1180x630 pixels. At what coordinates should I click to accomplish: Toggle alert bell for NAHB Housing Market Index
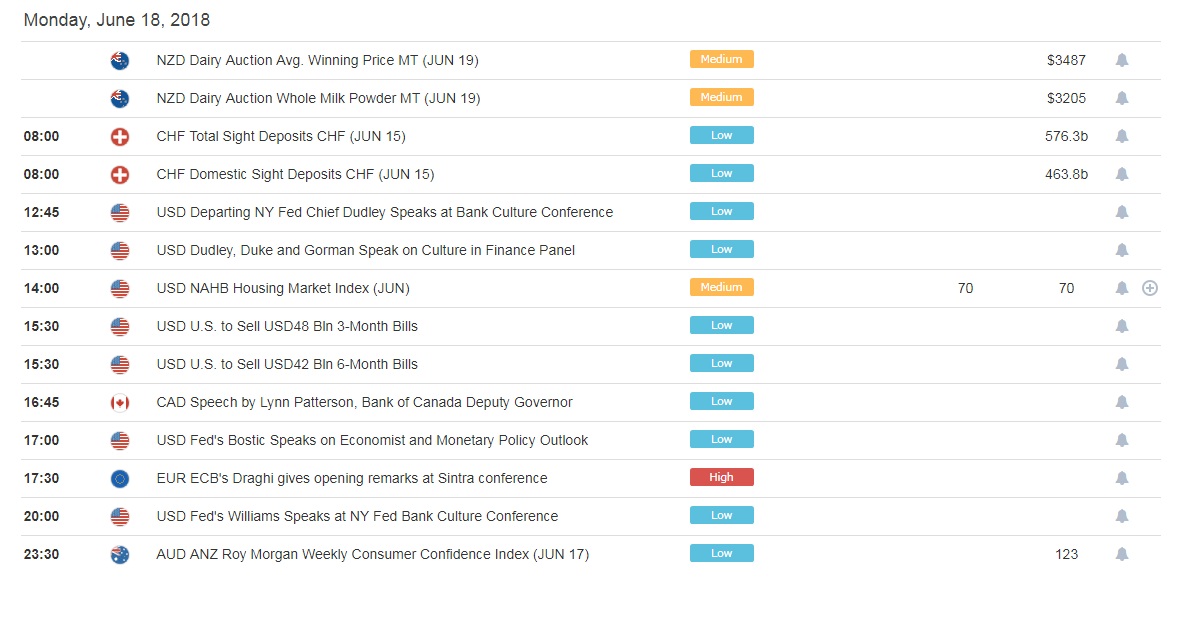(x=1122, y=289)
